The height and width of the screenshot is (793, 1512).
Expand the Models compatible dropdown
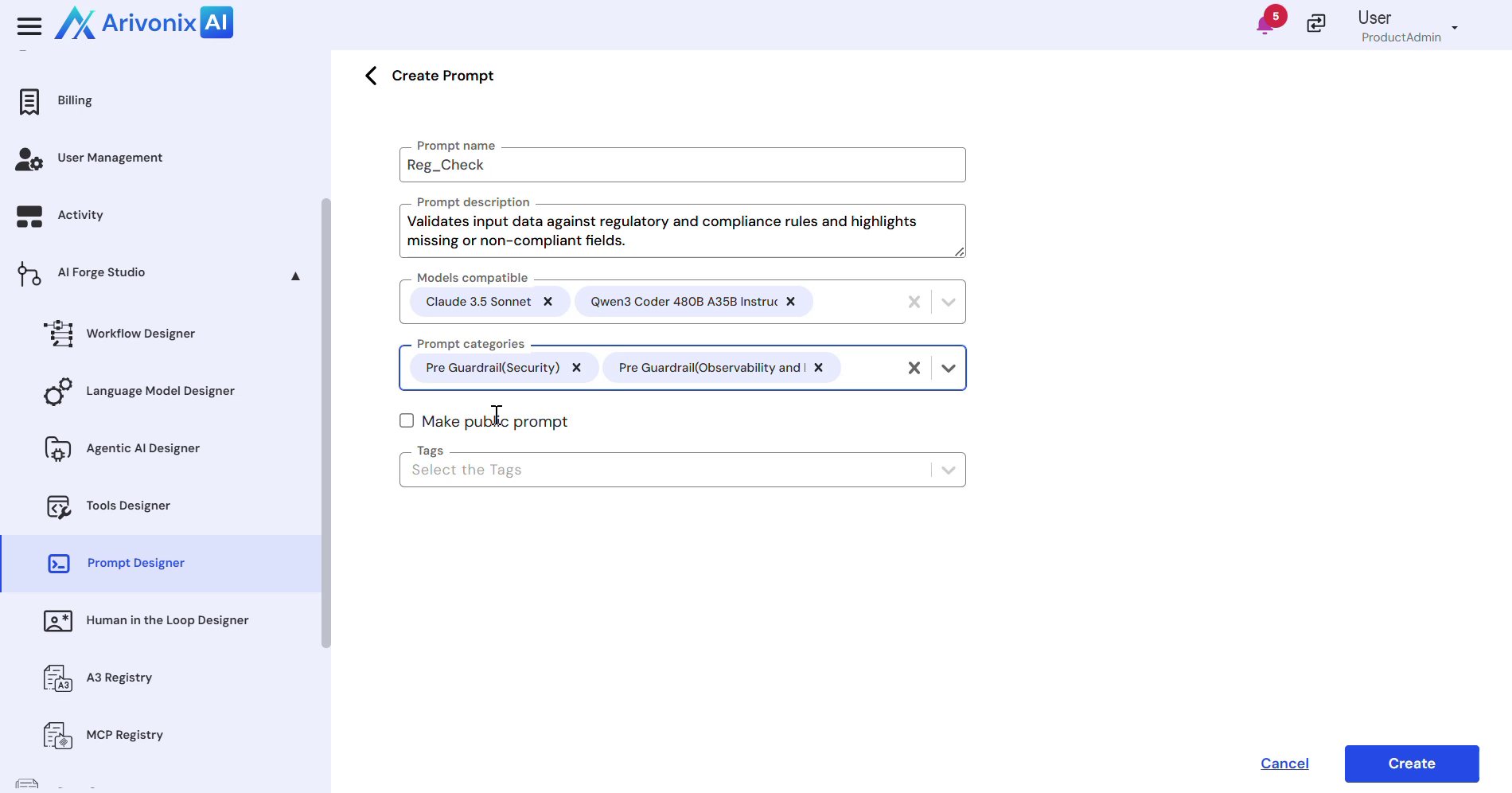click(x=948, y=302)
